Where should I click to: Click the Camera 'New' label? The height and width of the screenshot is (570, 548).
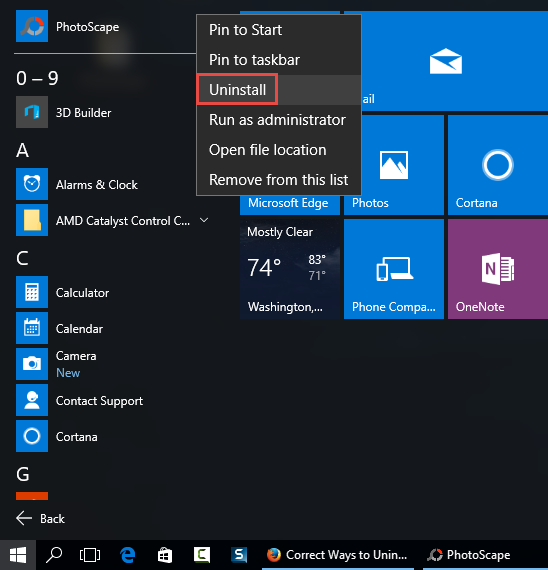pyautogui.click(x=68, y=373)
